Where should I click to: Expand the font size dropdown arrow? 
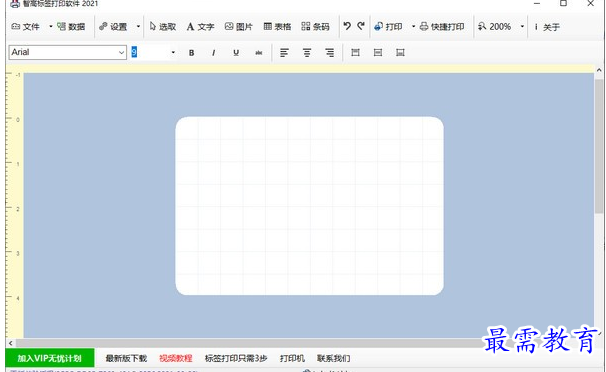tap(173, 53)
